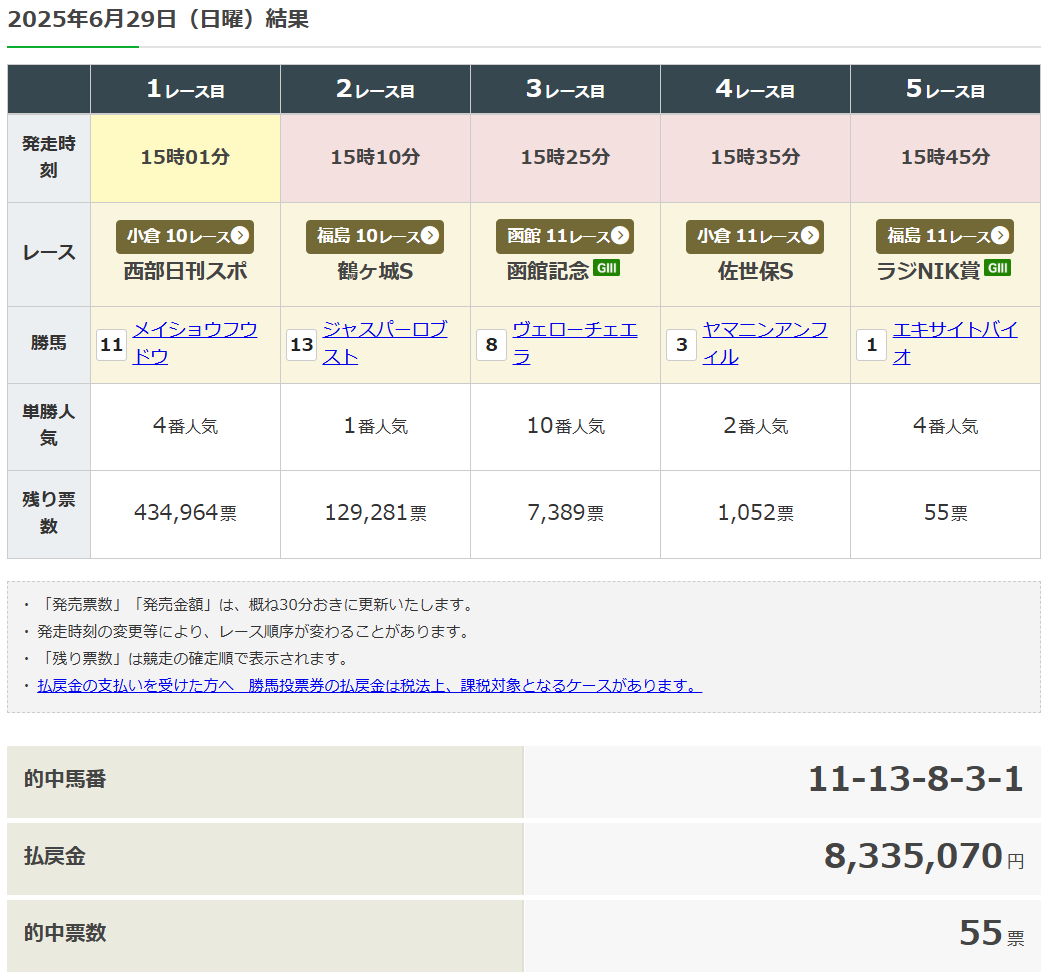Click 残り票数 row header
The image size is (1045, 979).
pos(49,514)
